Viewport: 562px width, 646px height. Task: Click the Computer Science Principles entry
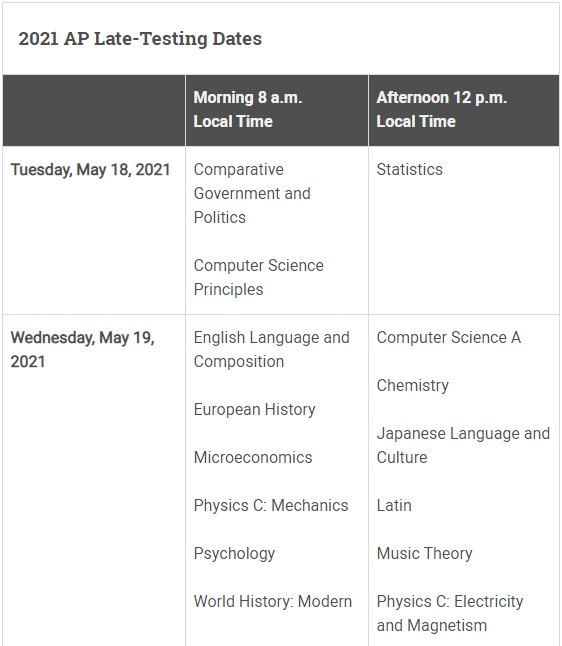(x=259, y=277)
